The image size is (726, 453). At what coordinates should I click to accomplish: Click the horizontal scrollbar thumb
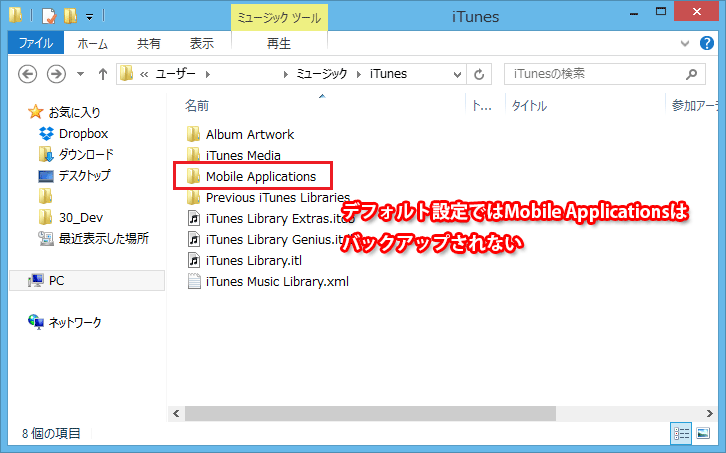click(x=370, y=413)
